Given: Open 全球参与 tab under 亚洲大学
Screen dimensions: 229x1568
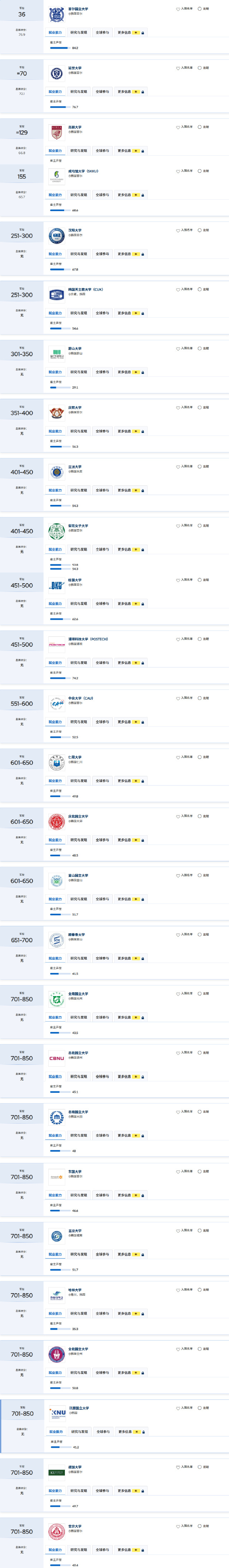Looking at the screenshot, I should [x=102, y=490].
